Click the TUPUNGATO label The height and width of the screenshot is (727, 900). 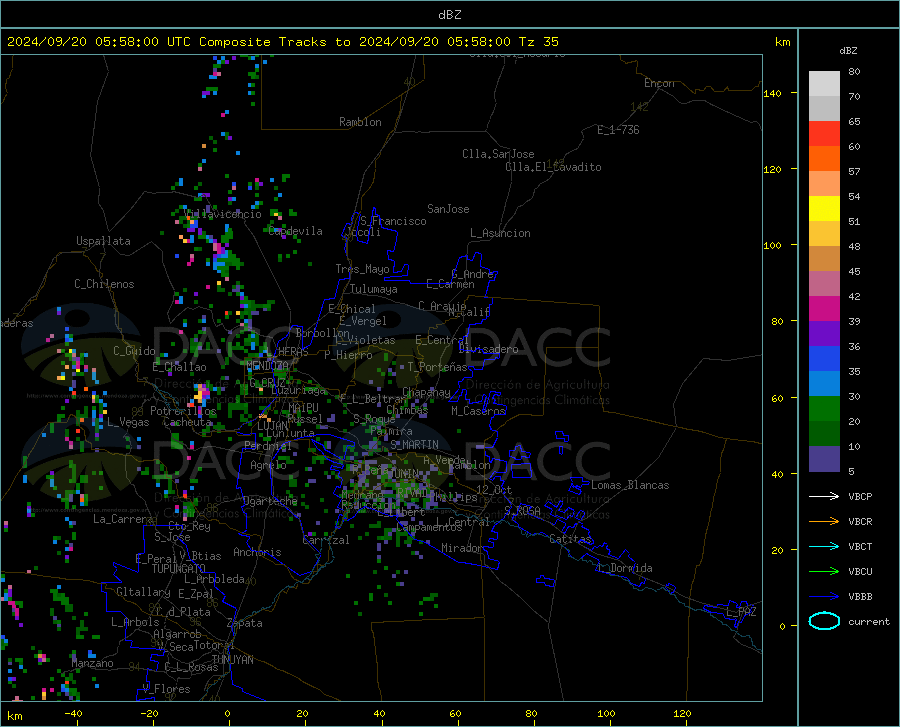179,569
